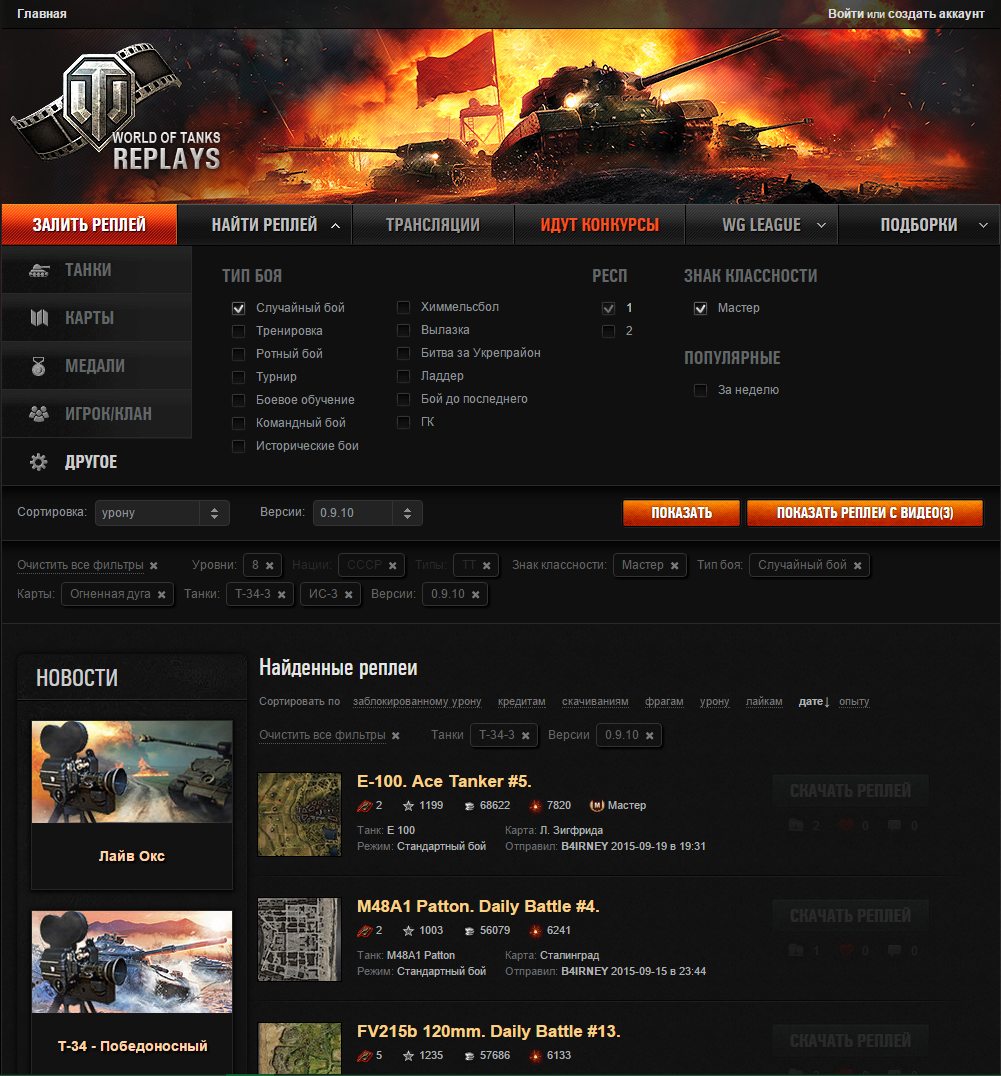Open the Лайв Окс news thumbnail
The height and width of the screenshot is (1076, 1001).
(x=132, y=772)
